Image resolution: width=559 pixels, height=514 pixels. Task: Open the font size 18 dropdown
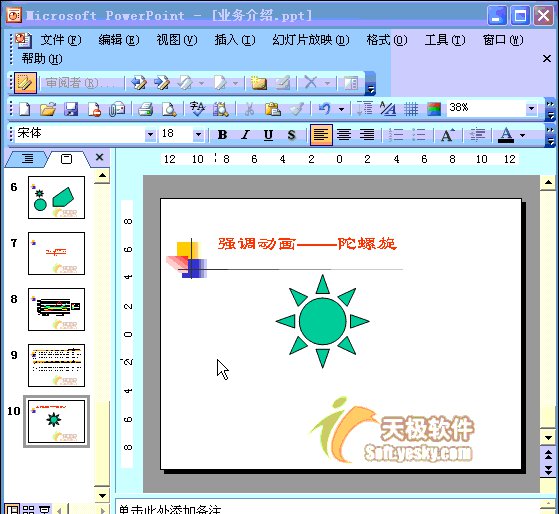click(199, 135)
